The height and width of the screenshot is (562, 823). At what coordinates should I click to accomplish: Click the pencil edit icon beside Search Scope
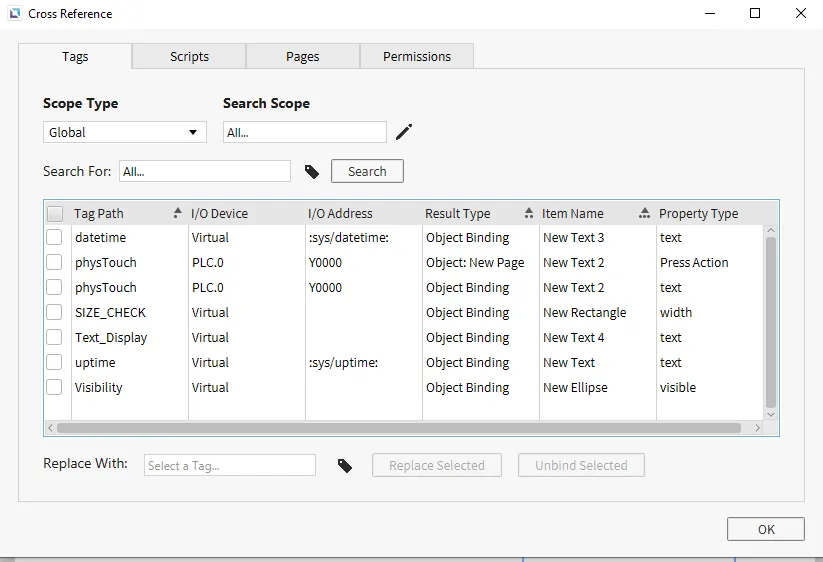(404, 132)
